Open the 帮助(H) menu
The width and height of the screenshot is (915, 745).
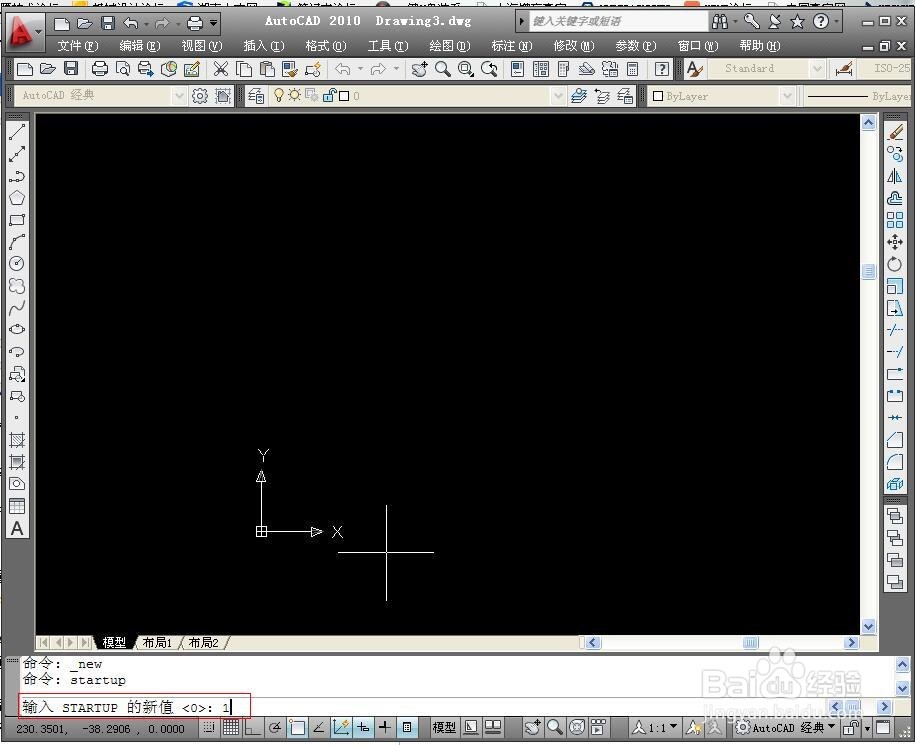tap(760, 46)
